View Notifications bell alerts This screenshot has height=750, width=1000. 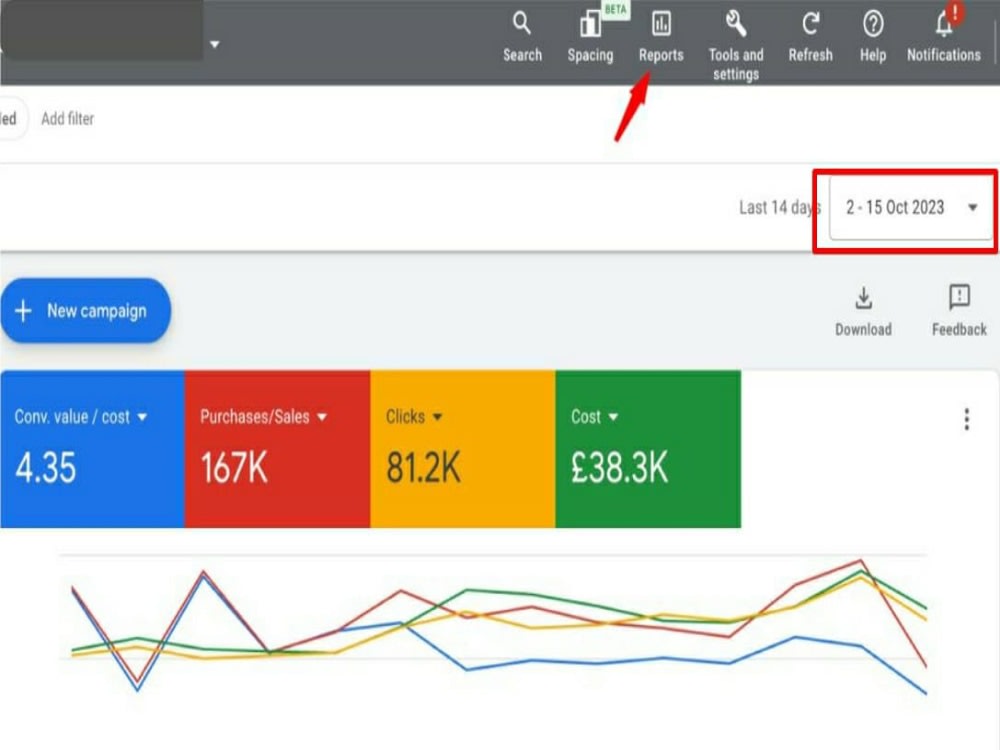click(x=943, y=37)
